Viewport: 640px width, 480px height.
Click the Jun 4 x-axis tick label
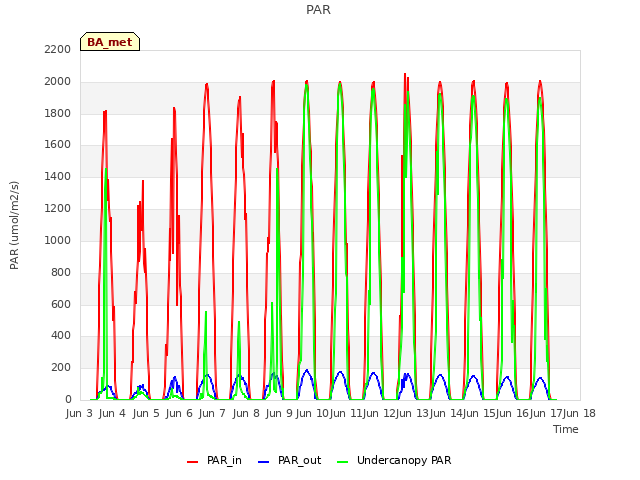point(112,413)
